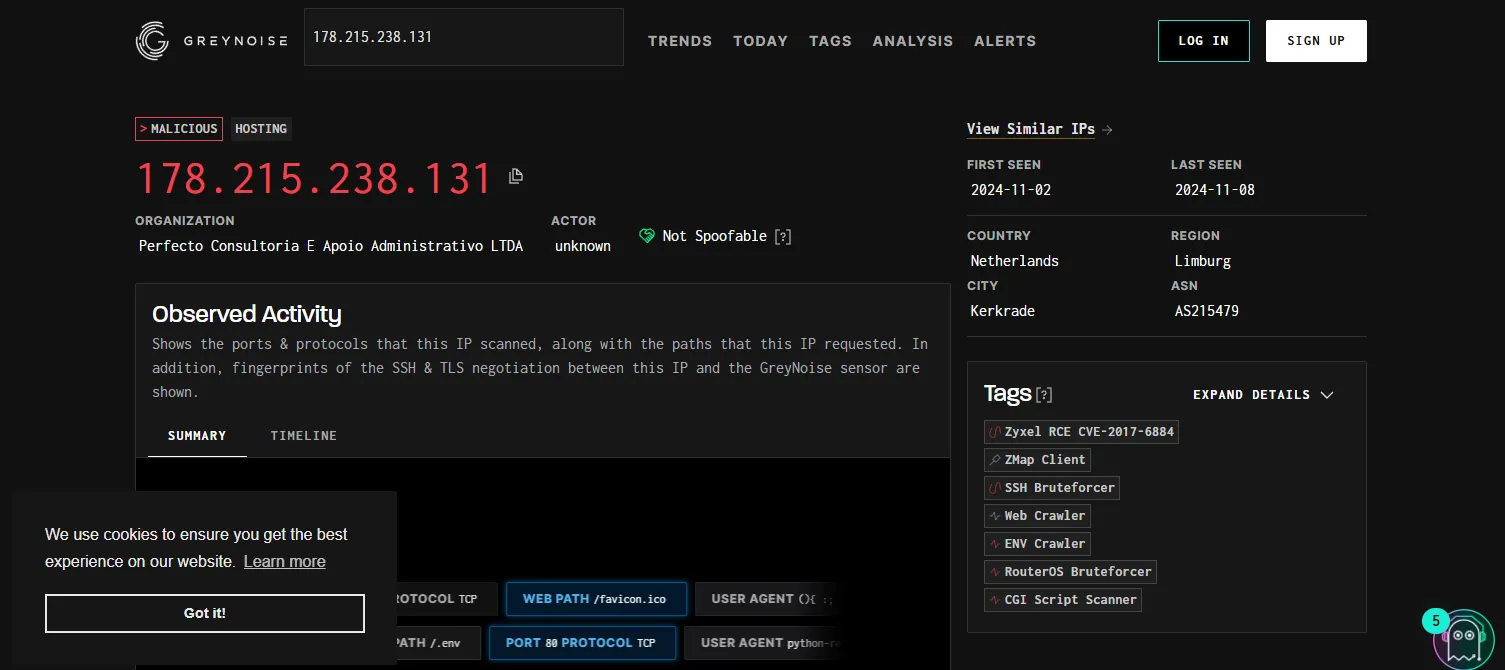Copy the IP address with copy icon
The image size is (1505, 670).
(x=516, y=176)
